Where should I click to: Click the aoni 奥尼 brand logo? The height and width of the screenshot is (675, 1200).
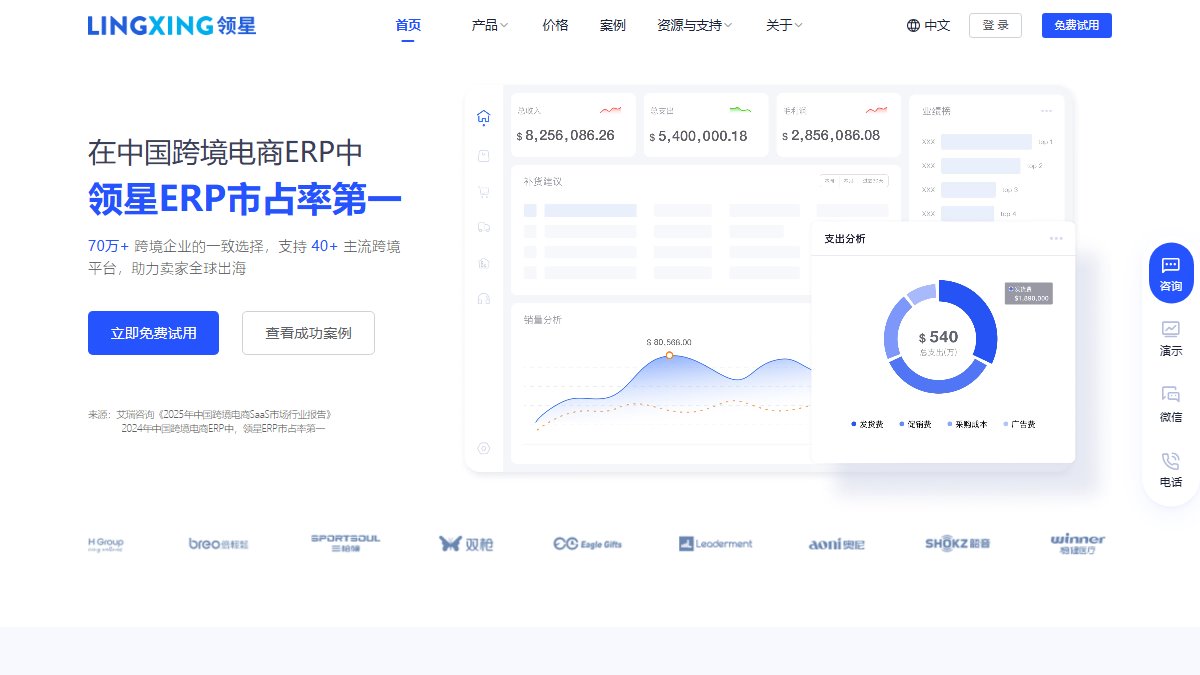tap(837, 544)
